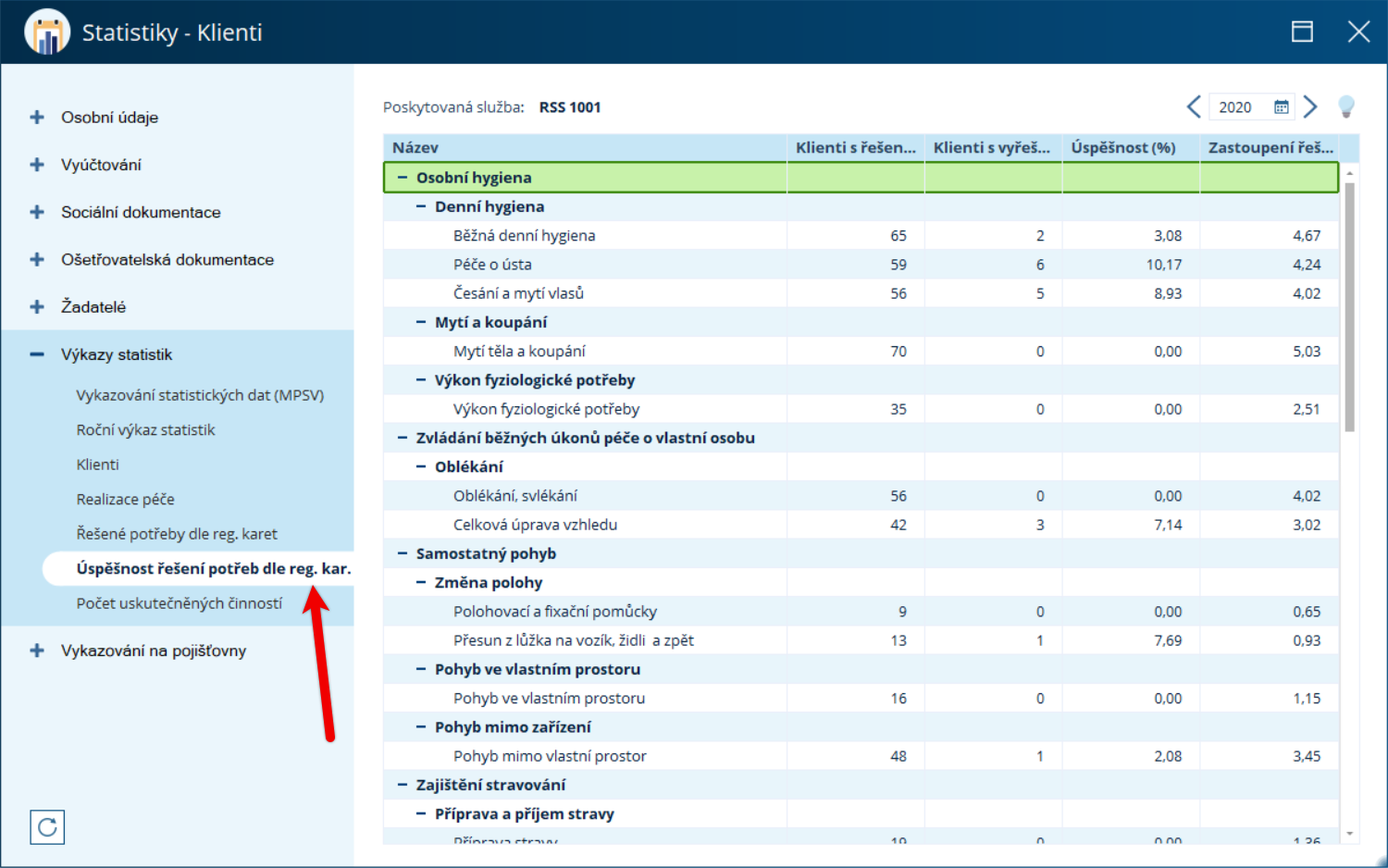Open Řešené potřeby dle reg. karet

(177, 534)
